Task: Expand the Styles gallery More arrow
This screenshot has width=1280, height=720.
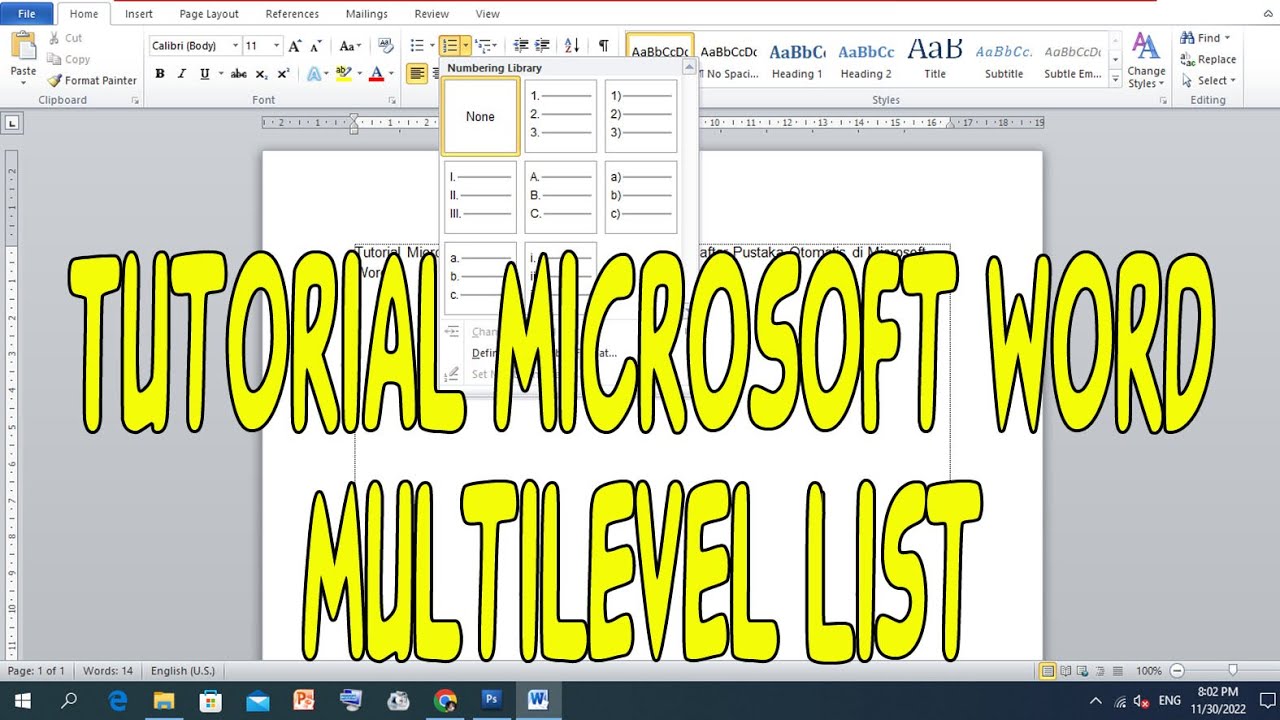Action: [1116, 80]
